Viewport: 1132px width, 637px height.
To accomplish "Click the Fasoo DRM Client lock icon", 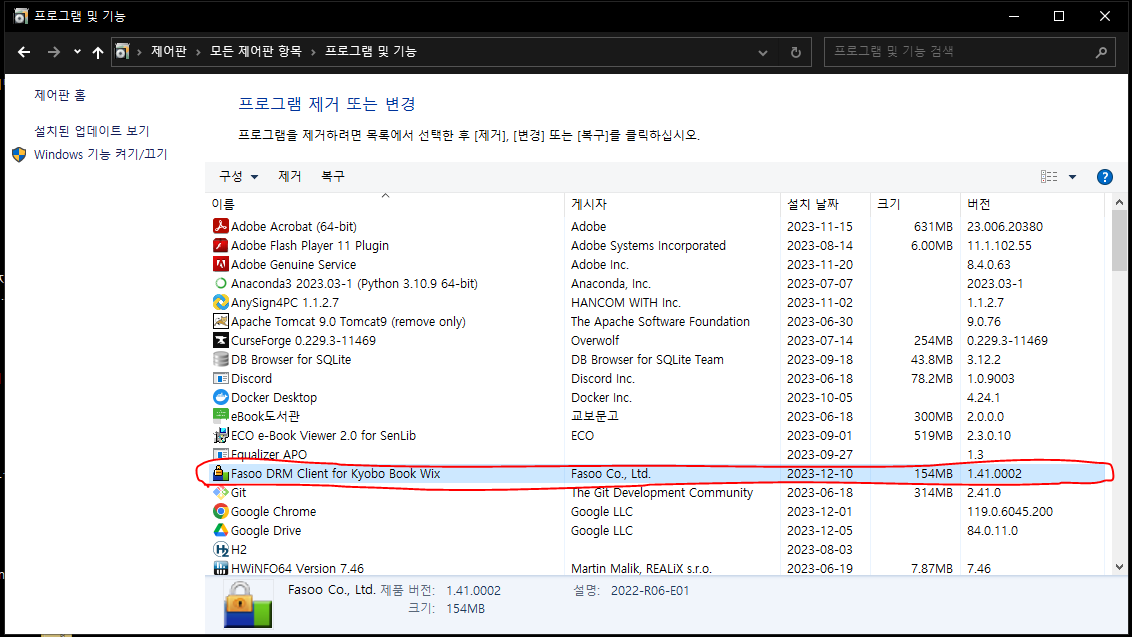I will click(x=219, y=473).
